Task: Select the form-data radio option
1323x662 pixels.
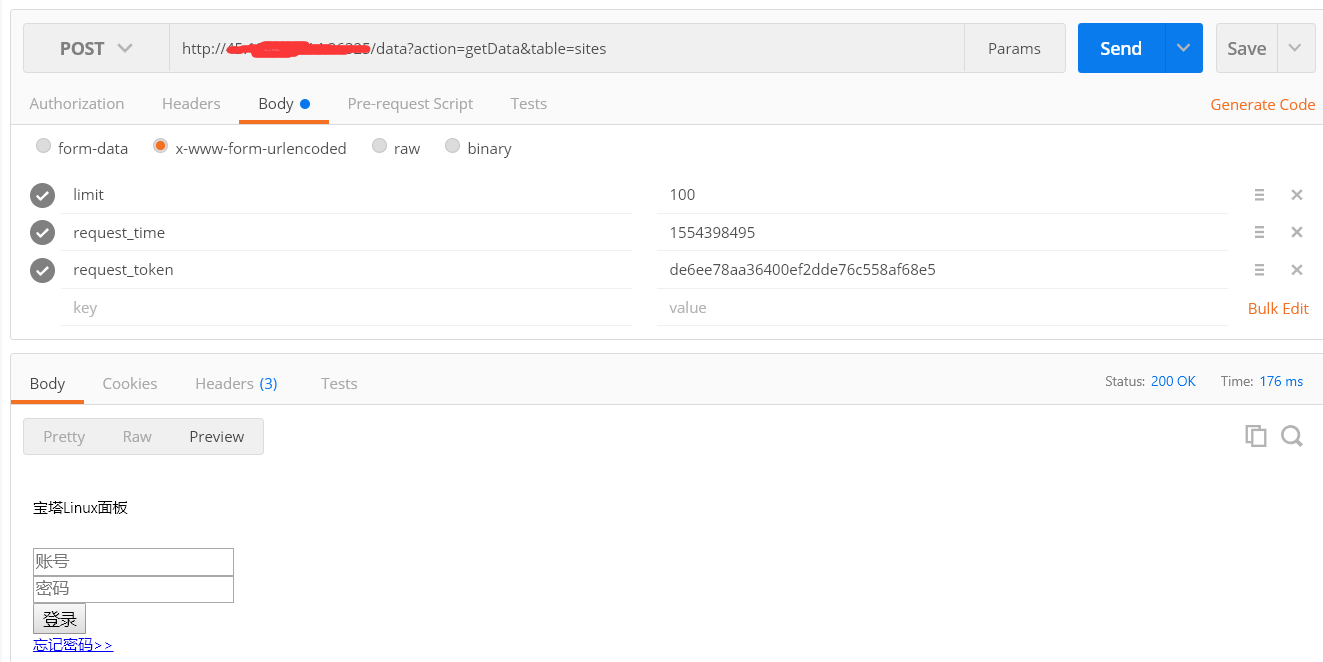Action: (x=43, y=146)
